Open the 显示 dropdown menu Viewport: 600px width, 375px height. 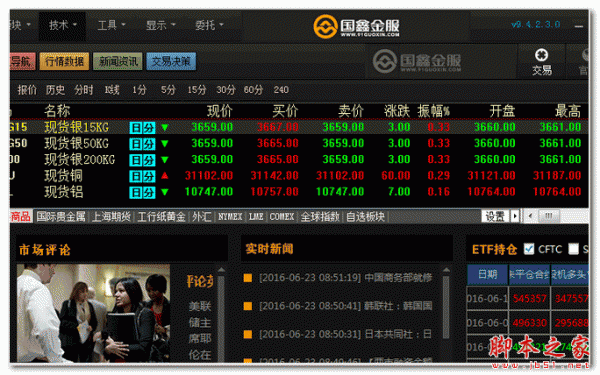click(160, 25)
